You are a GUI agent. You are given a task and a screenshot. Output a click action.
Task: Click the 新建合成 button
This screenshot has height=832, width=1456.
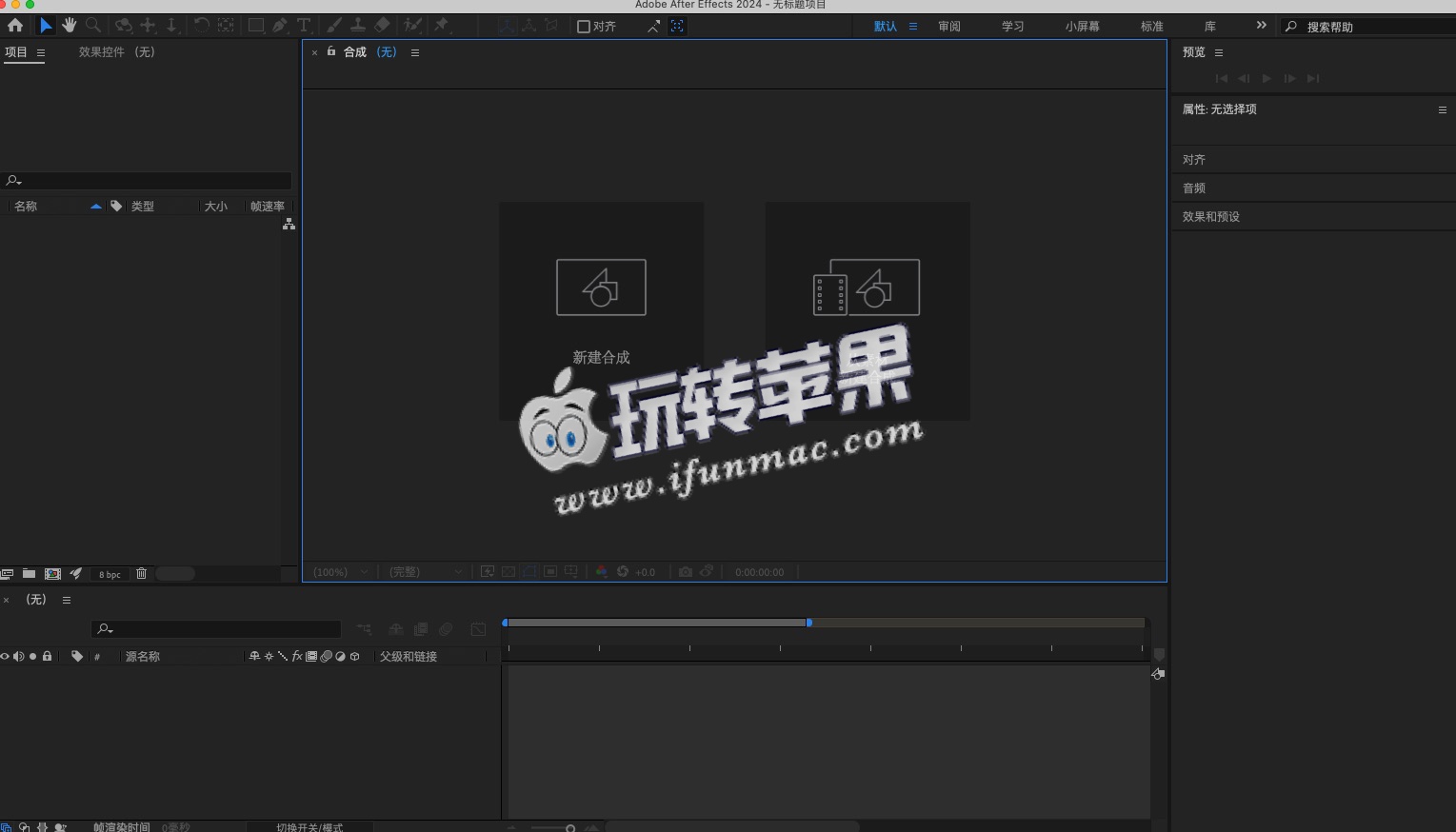pos(601,310)
